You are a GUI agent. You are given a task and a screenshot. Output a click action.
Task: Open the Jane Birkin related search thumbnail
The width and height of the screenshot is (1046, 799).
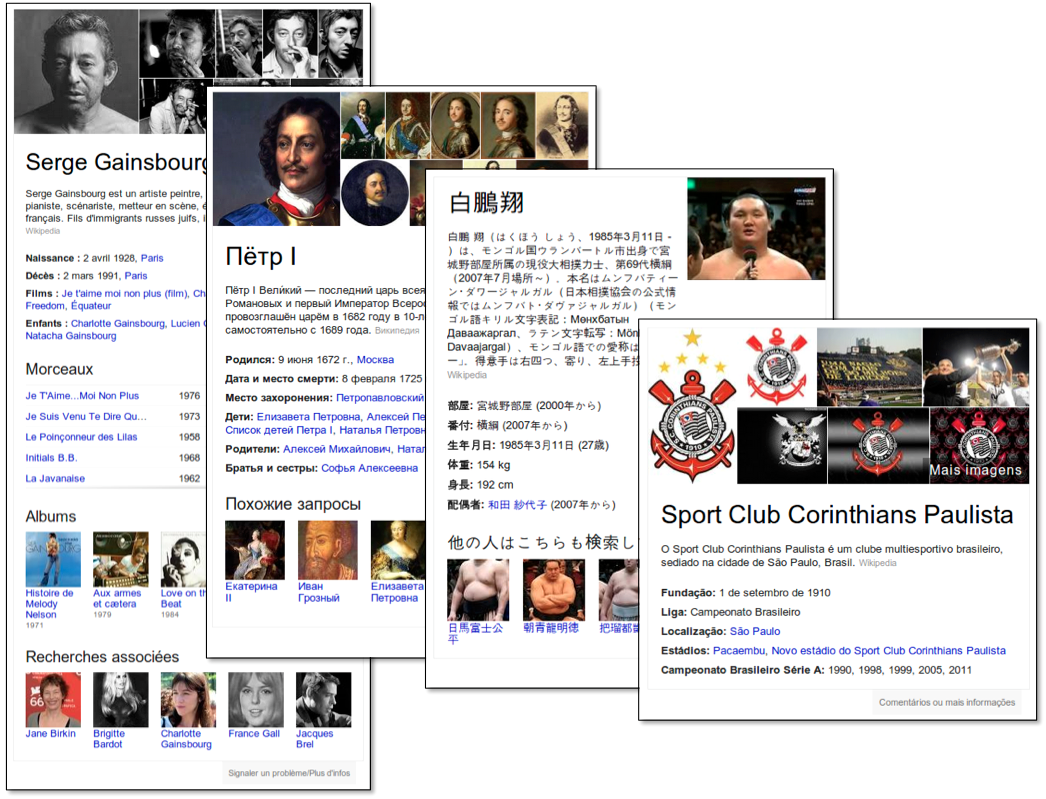(x=53, y=700)
